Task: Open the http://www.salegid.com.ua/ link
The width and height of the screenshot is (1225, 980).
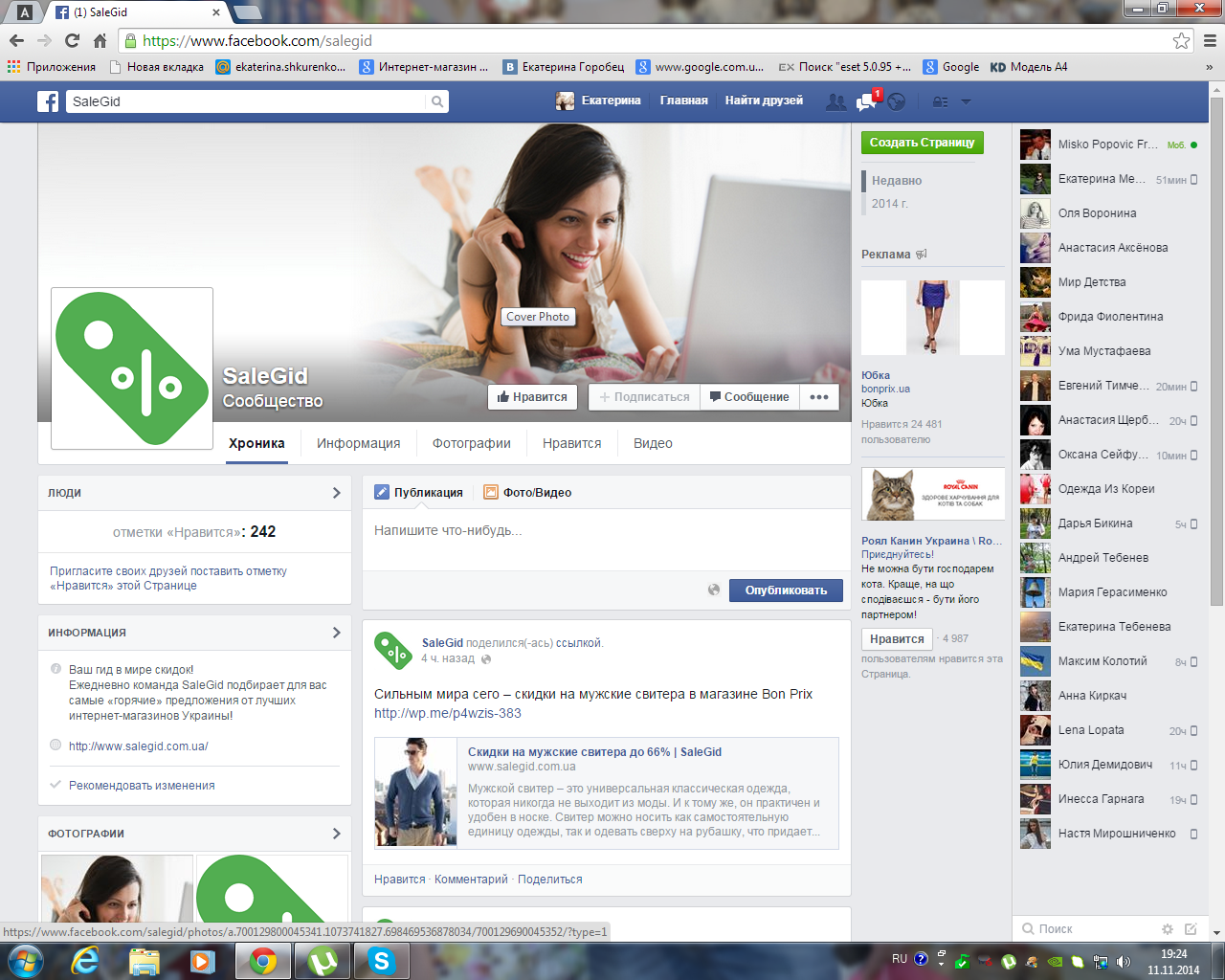Action: (138, 746)
